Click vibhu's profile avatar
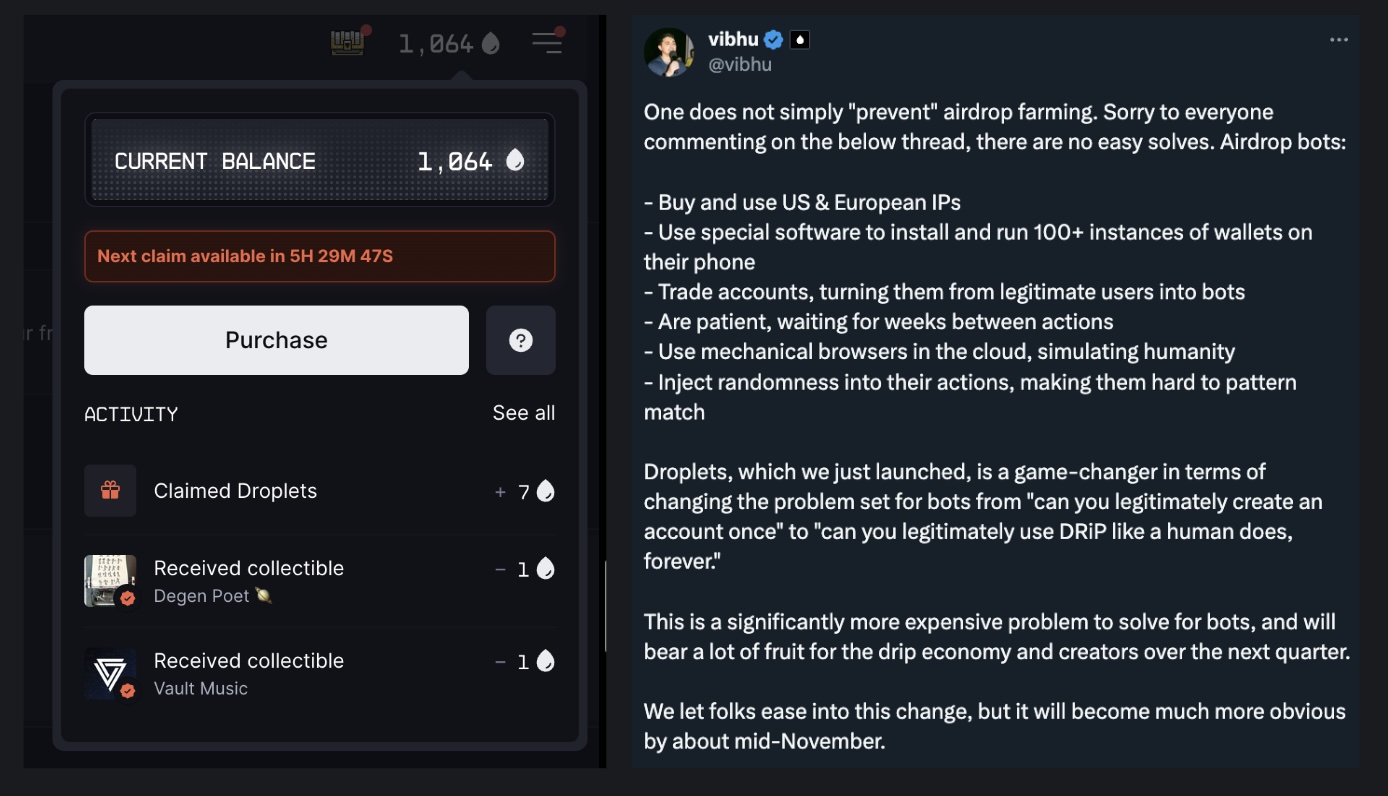 pos(669,52)
